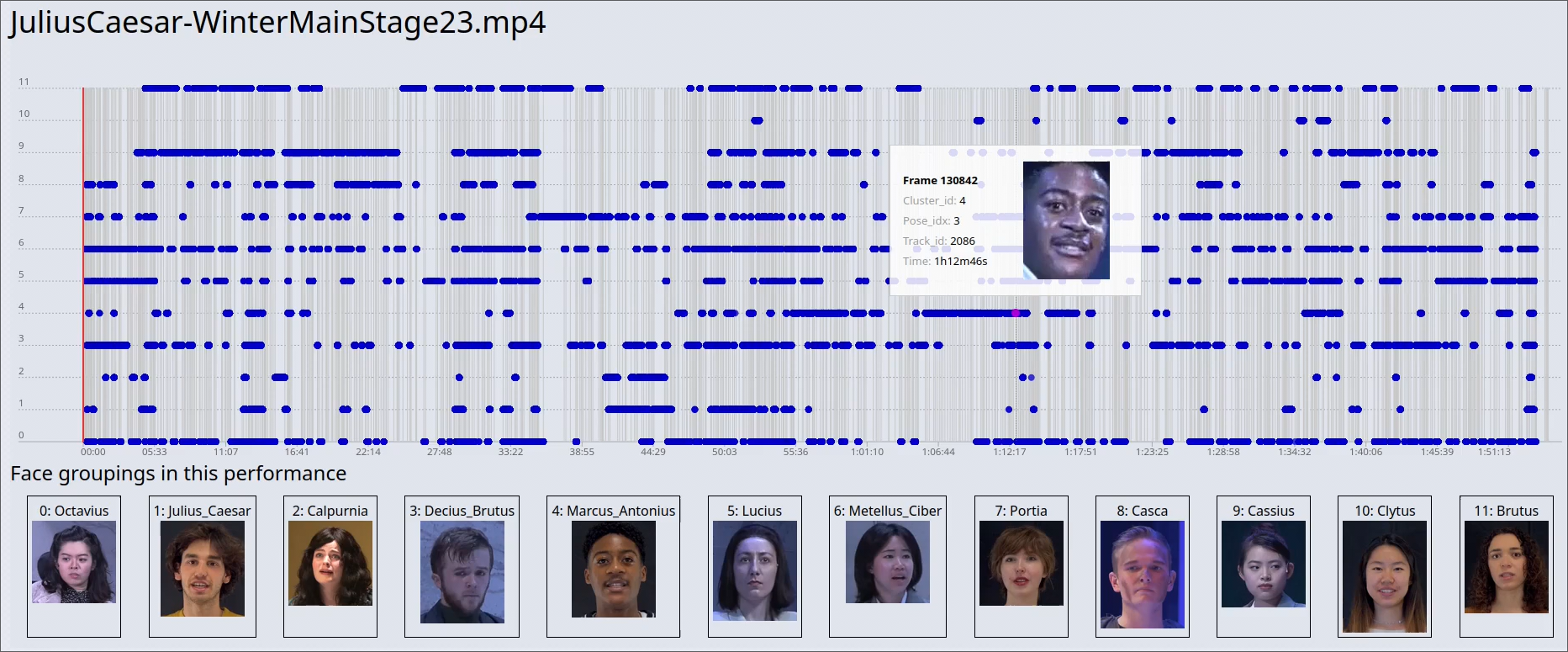Click the highlighted magenta marker on row 4
This screenshot has width=1568, height=652.
coord(1016,313)
